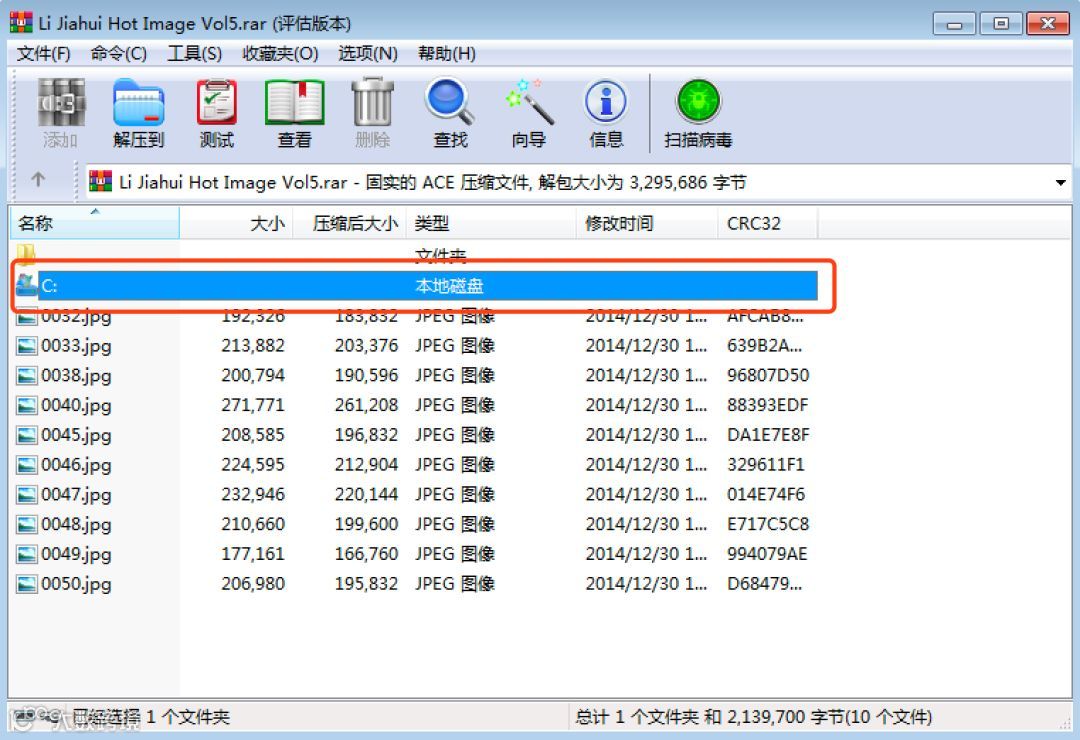This screenshot has height=740, width=1080.
Task: Select file name 0049.jpg
Action: click(x=76, y=555)
